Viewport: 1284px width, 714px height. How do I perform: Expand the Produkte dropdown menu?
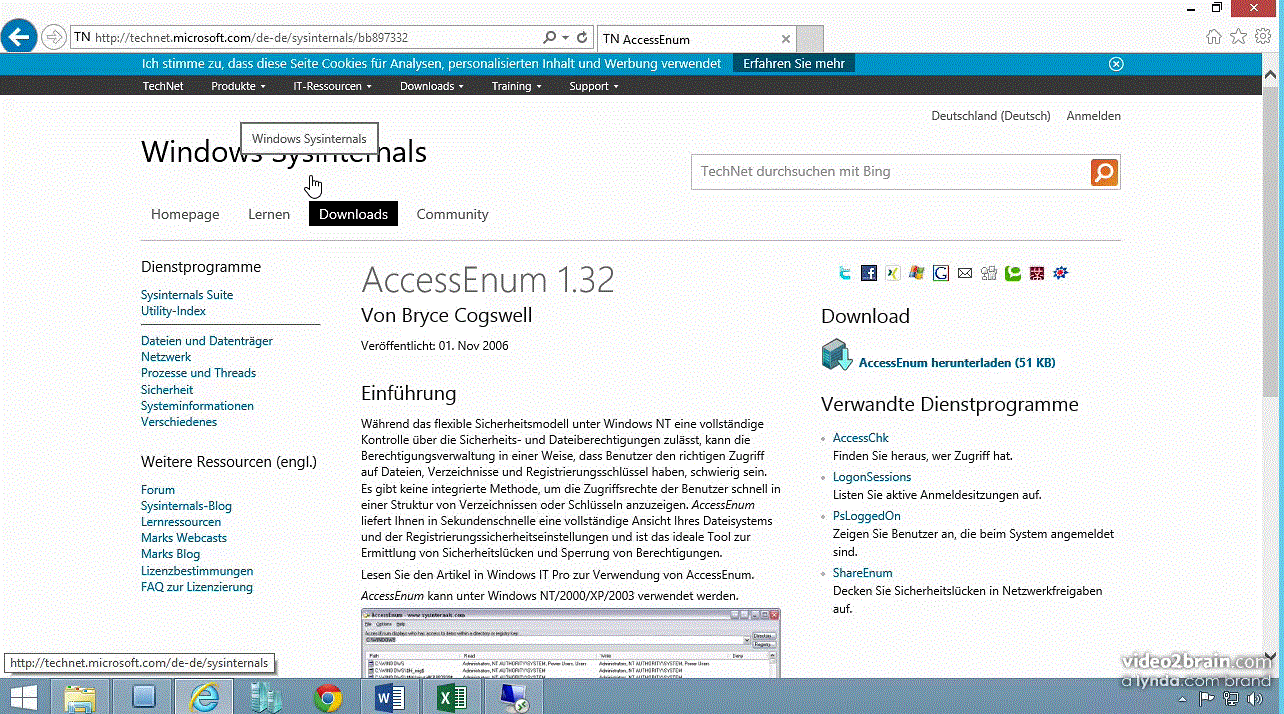tap(238, 86)
